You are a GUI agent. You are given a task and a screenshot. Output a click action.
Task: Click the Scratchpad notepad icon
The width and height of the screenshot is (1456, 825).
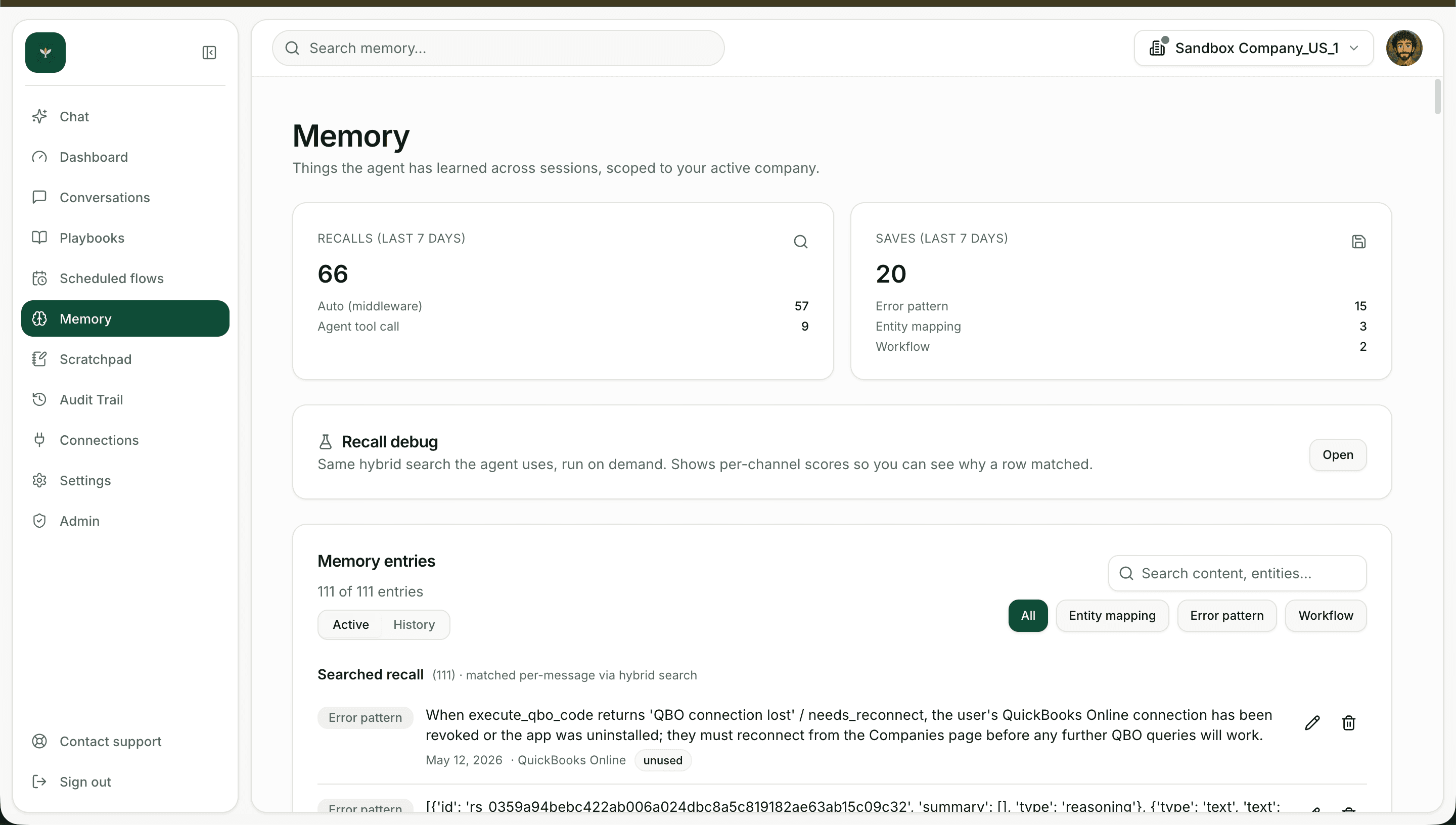[39, 359]
